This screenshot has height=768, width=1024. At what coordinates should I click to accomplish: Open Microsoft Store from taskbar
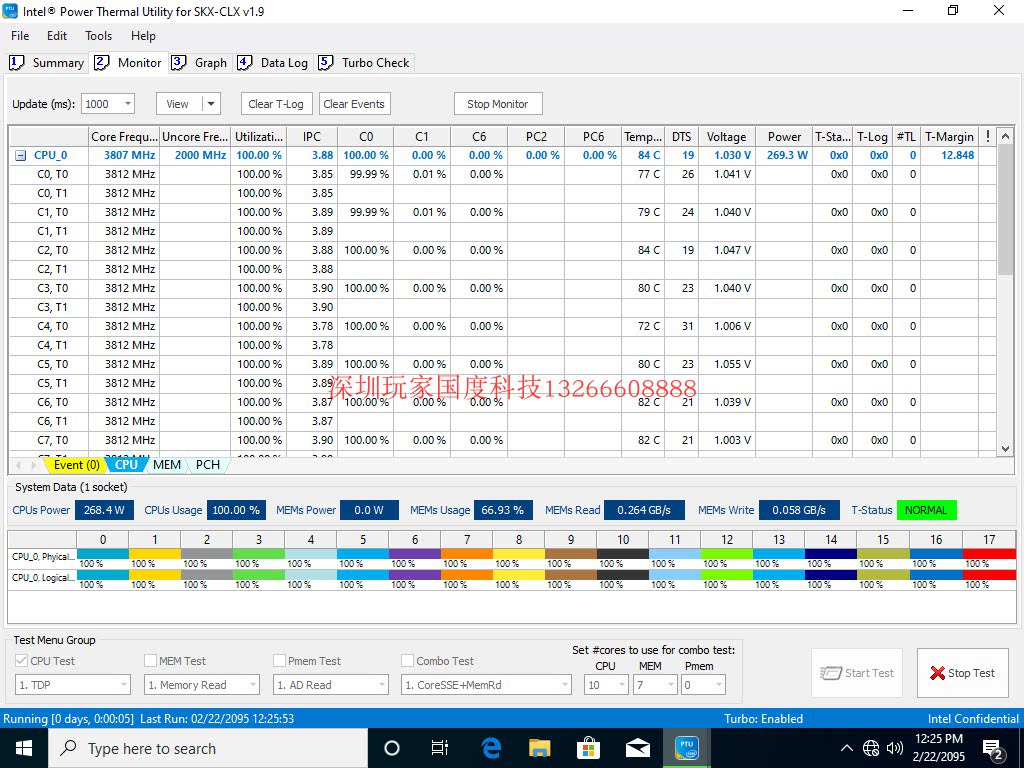coord(588,748)
